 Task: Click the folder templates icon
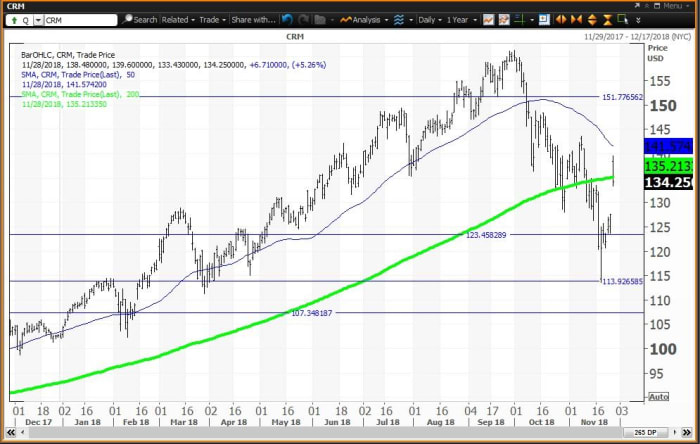coord(320,20)
